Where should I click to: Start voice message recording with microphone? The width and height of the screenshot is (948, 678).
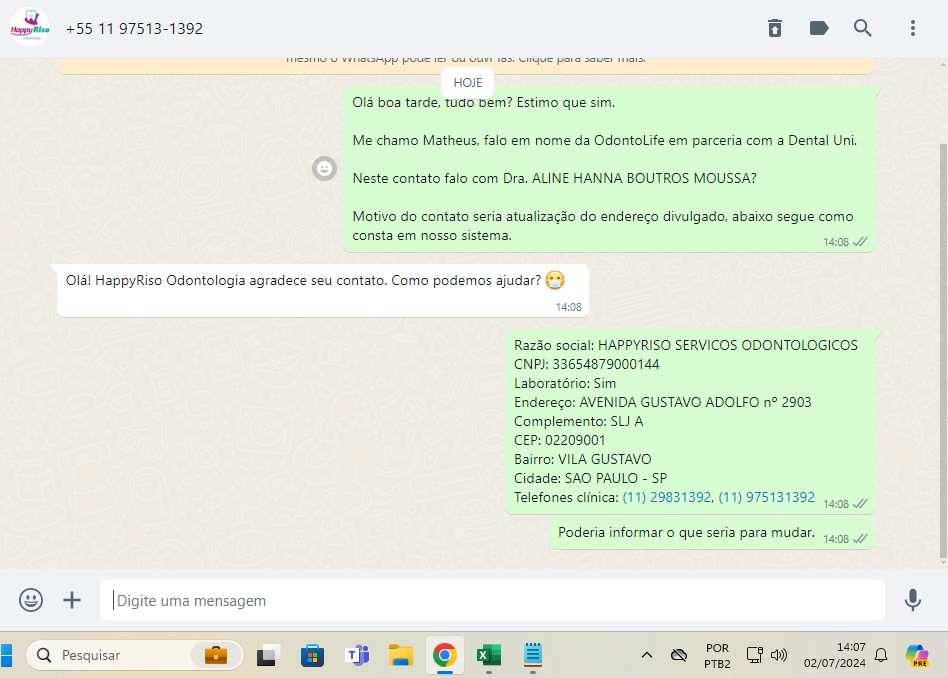pos(913,600)
